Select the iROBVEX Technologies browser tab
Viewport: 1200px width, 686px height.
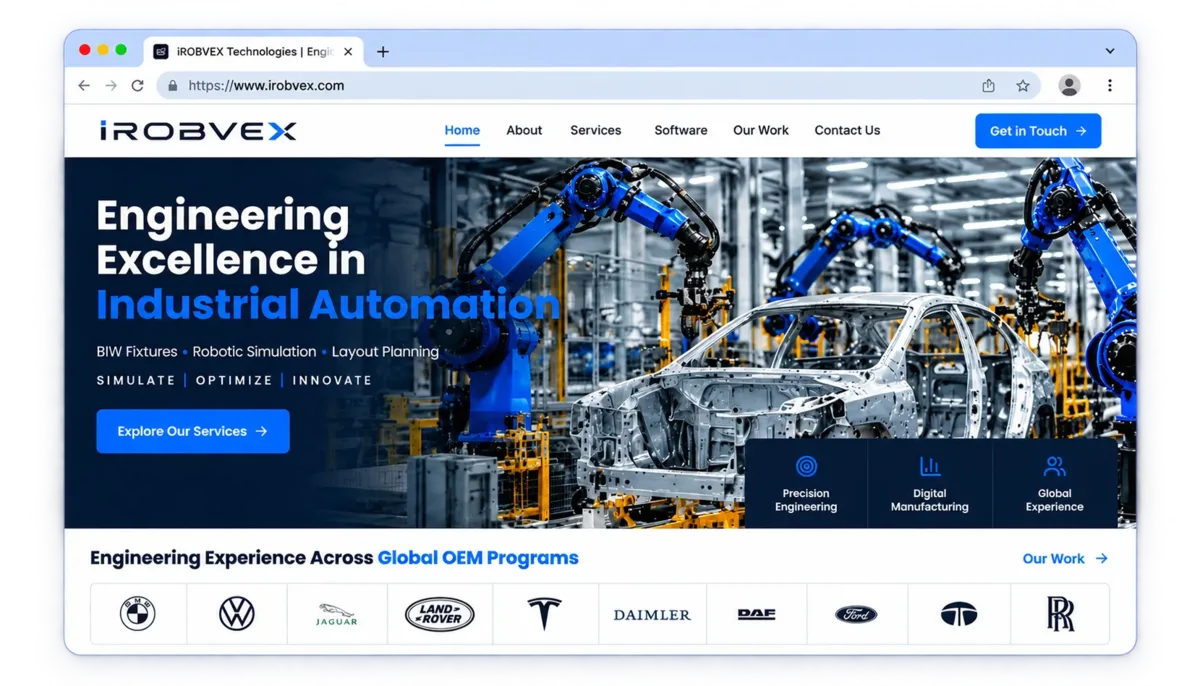pos(253,52)
